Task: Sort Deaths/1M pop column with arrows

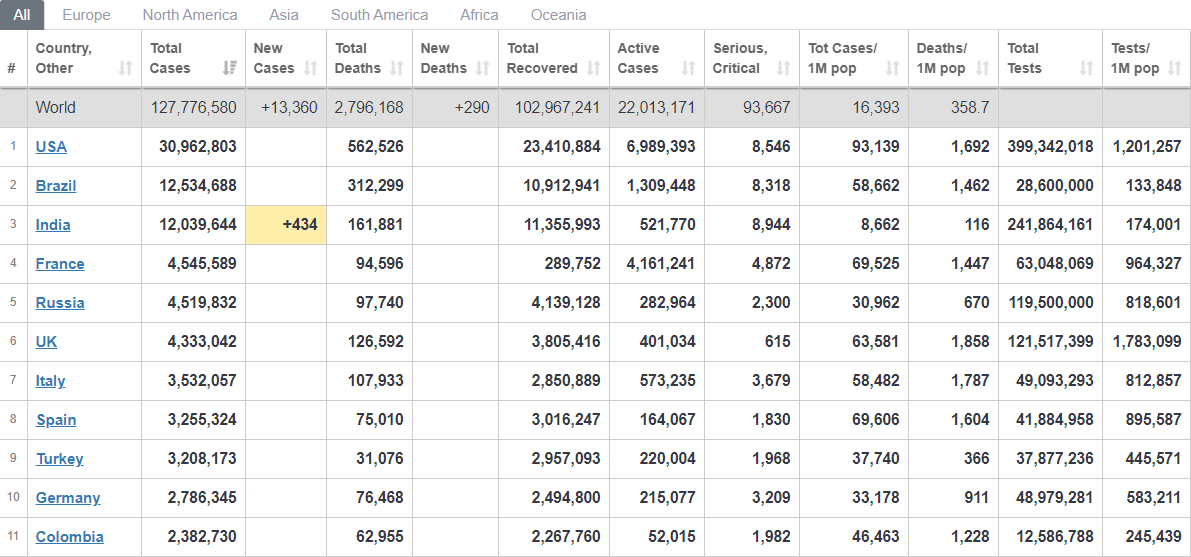Action: tap(982, 69)
